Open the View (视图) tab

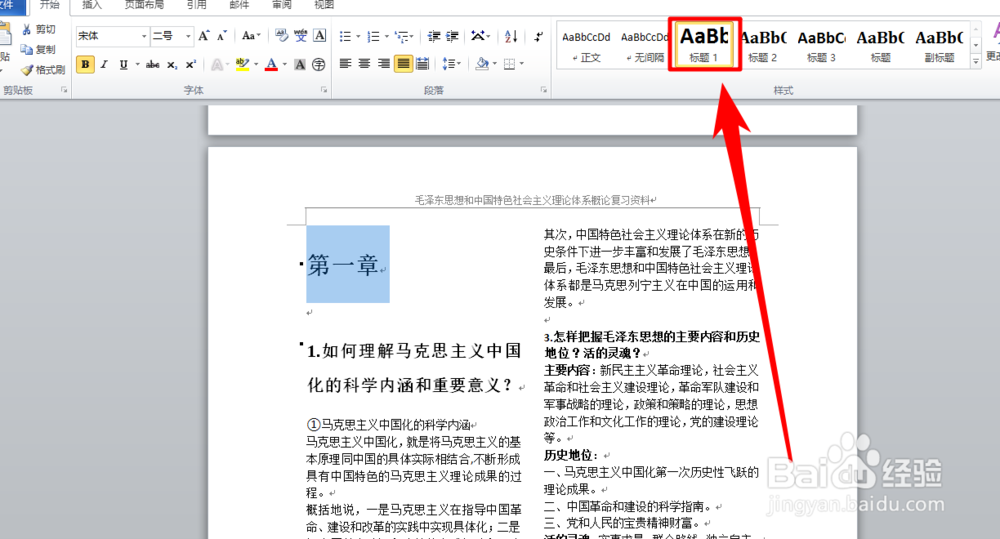click(324, 4)
